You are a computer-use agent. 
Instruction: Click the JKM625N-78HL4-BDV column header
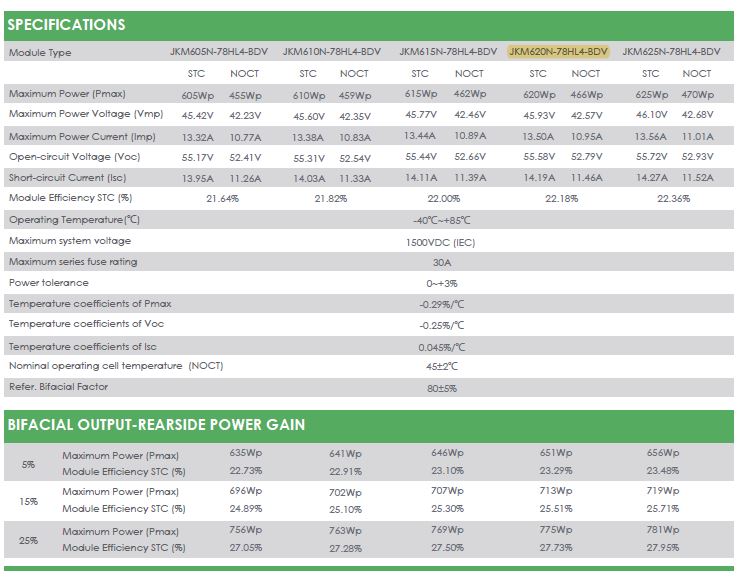[x=670, y=51]
